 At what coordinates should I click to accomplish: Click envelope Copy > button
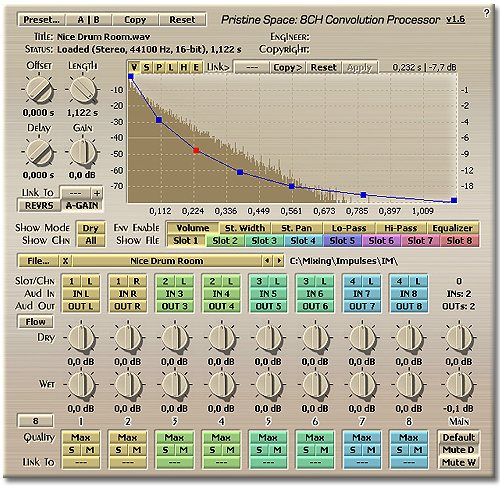pyautogui.click(x=288, y=67)
